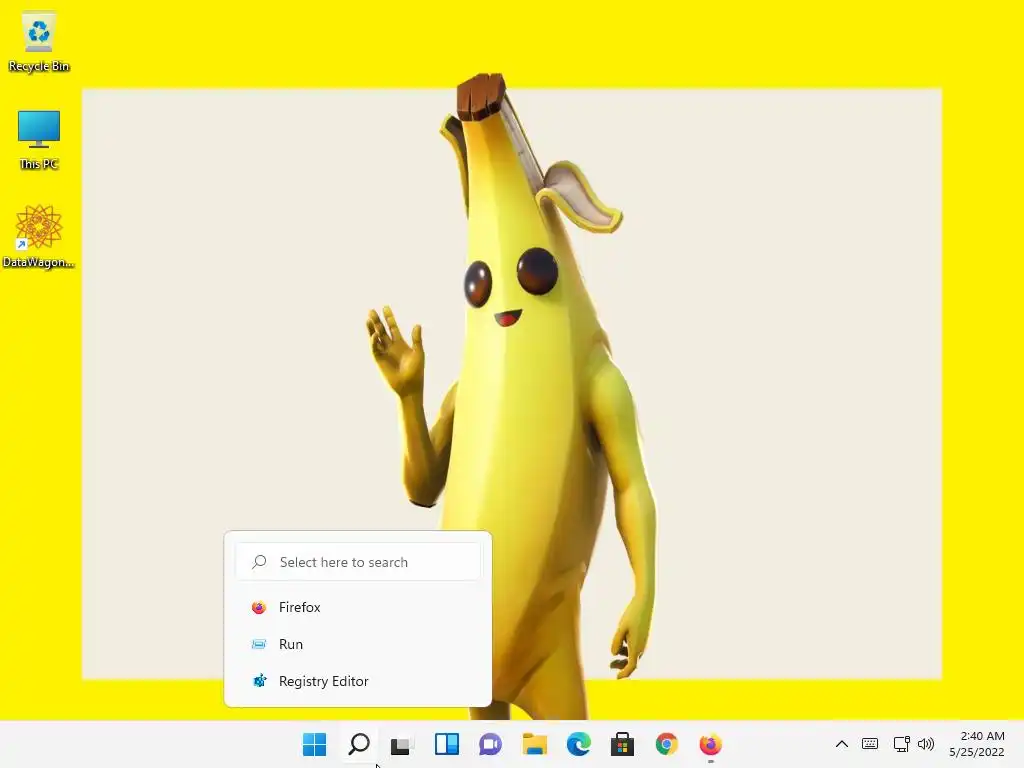Open the Recycle Bin desktop icon
The image size is (1024, 768).
point(39,41)
